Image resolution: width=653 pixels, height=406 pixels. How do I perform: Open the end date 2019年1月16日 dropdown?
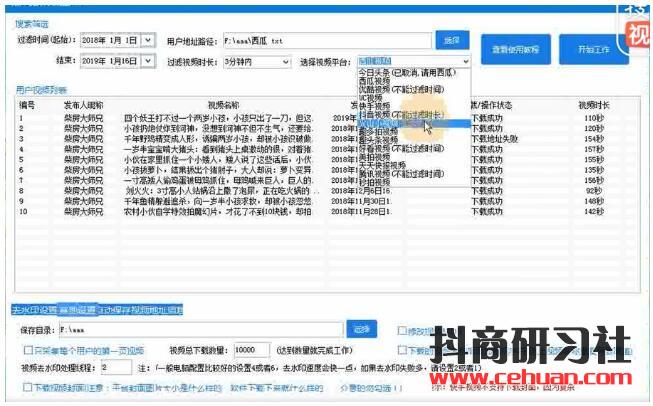point(148,61)
